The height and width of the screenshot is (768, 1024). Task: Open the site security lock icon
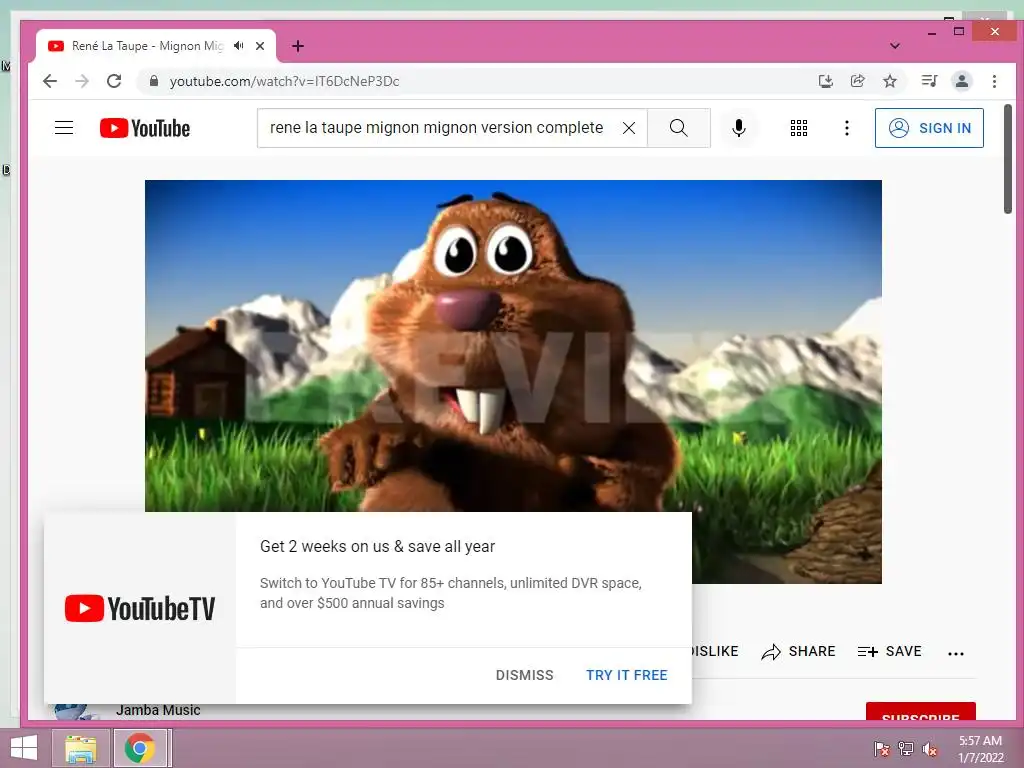[153, 81]
